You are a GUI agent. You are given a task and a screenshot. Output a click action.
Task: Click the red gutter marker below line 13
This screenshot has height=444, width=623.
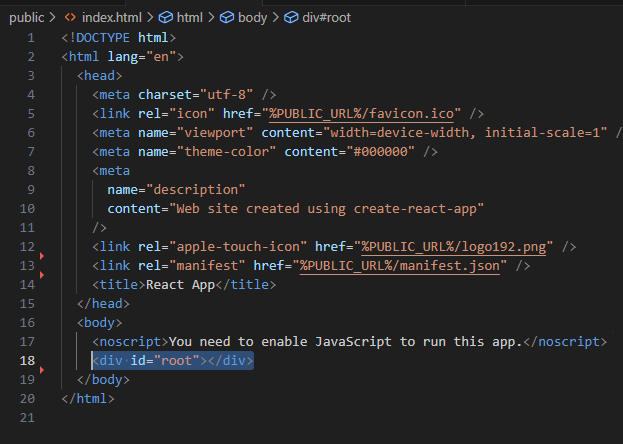click(42, 275)
